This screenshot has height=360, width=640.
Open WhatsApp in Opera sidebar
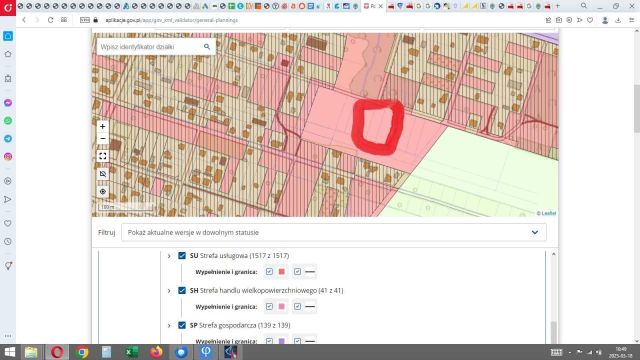pos(8,121)
